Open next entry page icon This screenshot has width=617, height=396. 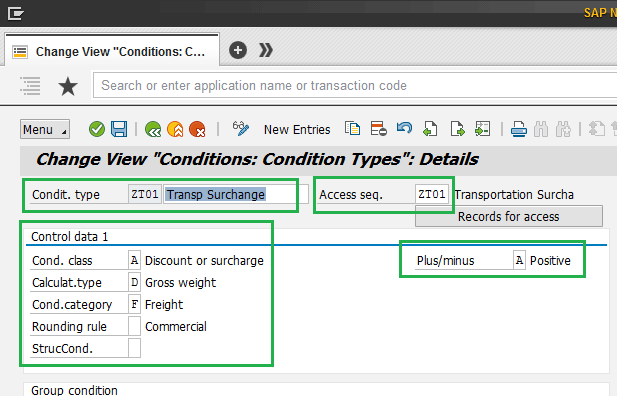(457, 129)
